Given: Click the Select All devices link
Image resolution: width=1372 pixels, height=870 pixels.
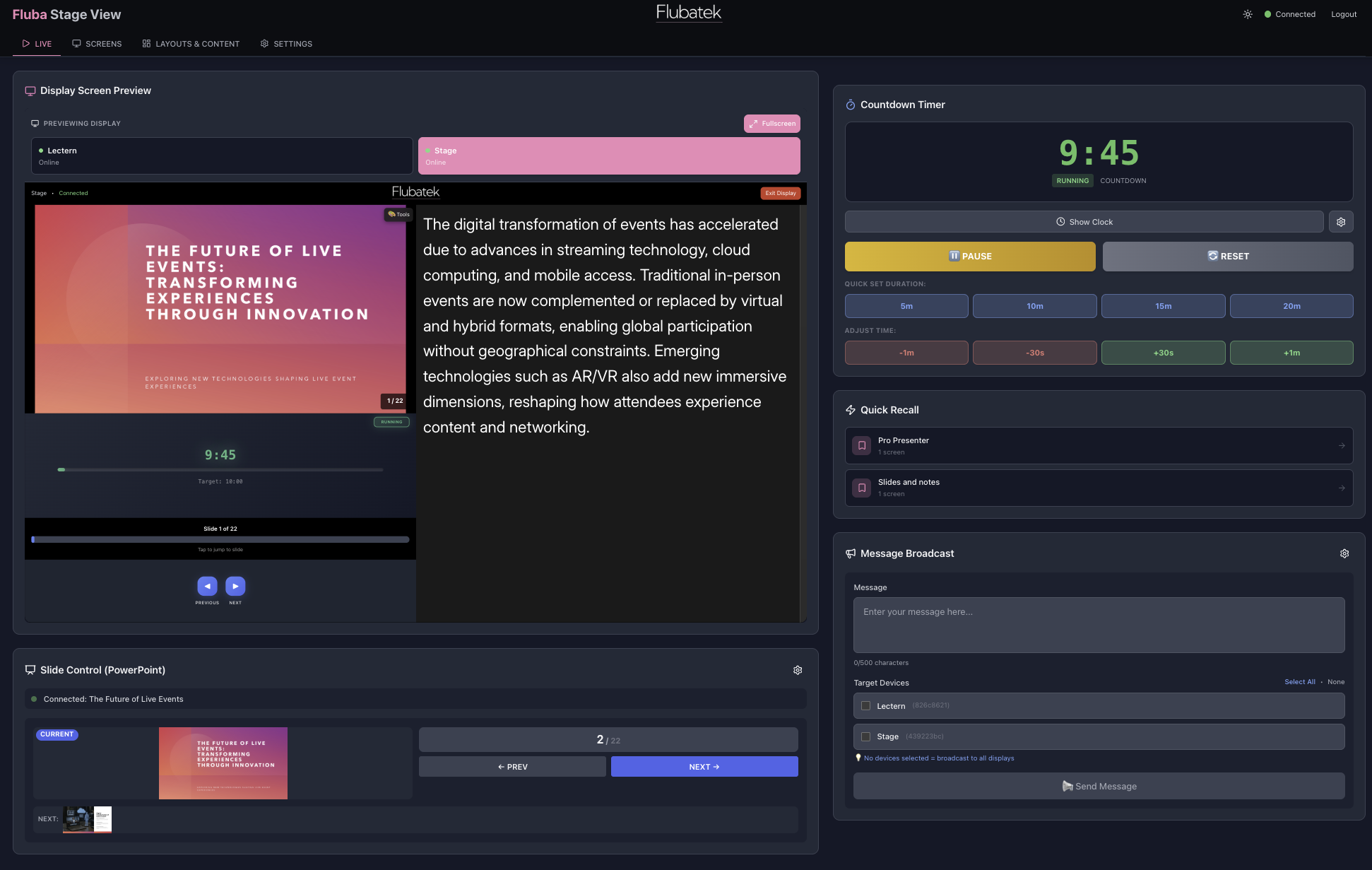Looking at the screenshot, I should [1300, 682].
